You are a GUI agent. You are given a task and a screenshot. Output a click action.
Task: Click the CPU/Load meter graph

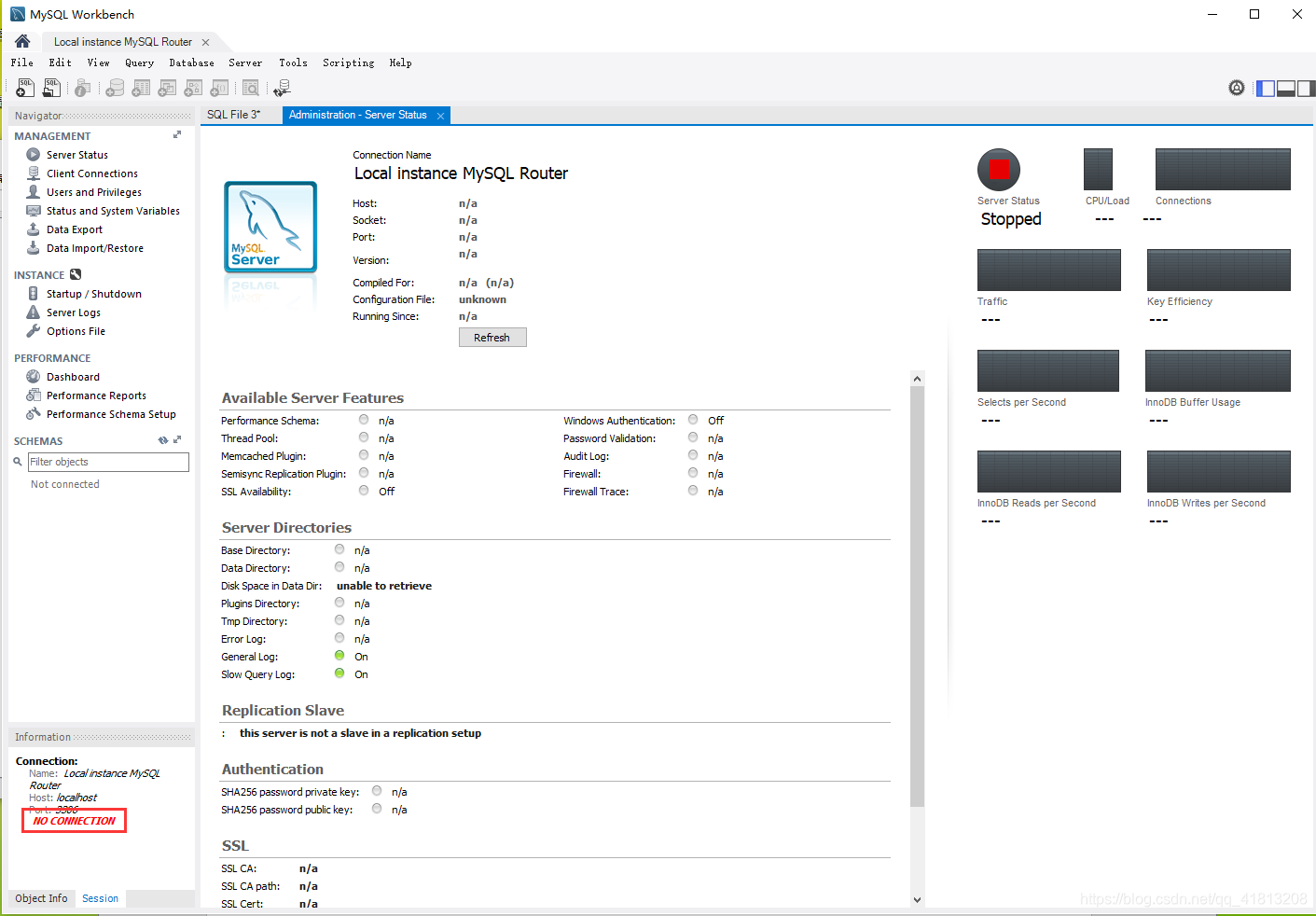[1098, 170]
